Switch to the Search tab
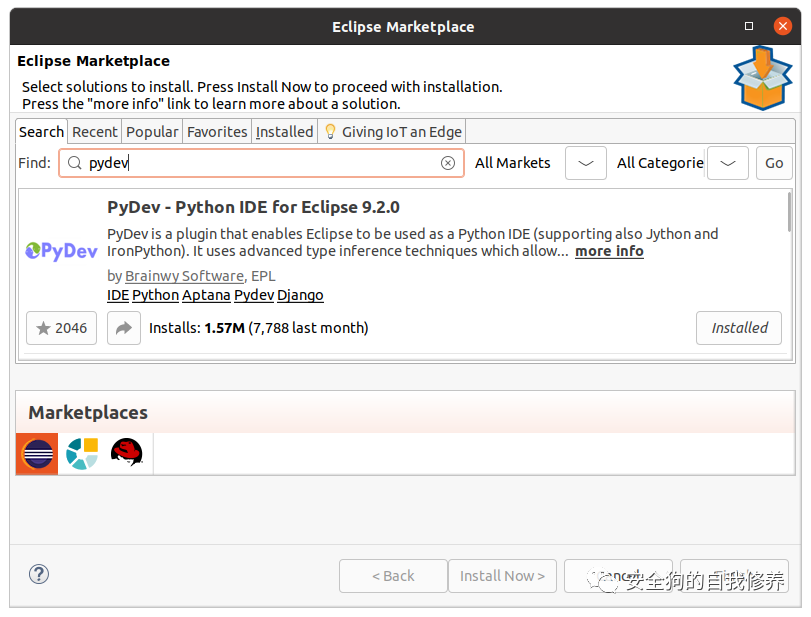Screen dimensions: 811x617 [x=41, y=132]
